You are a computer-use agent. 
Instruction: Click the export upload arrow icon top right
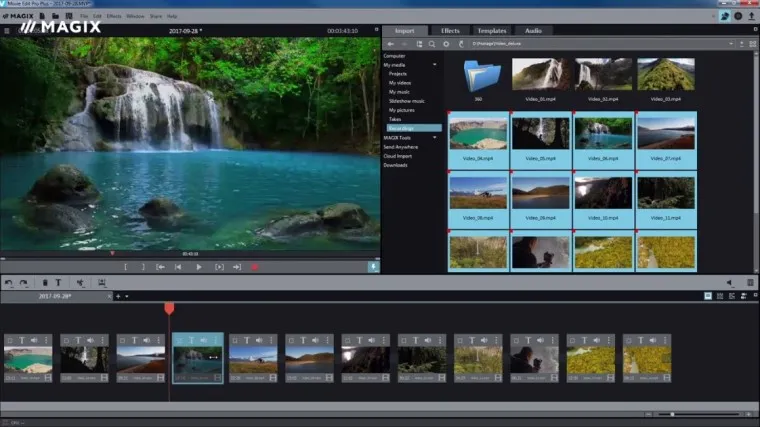(x=751, y=16)
